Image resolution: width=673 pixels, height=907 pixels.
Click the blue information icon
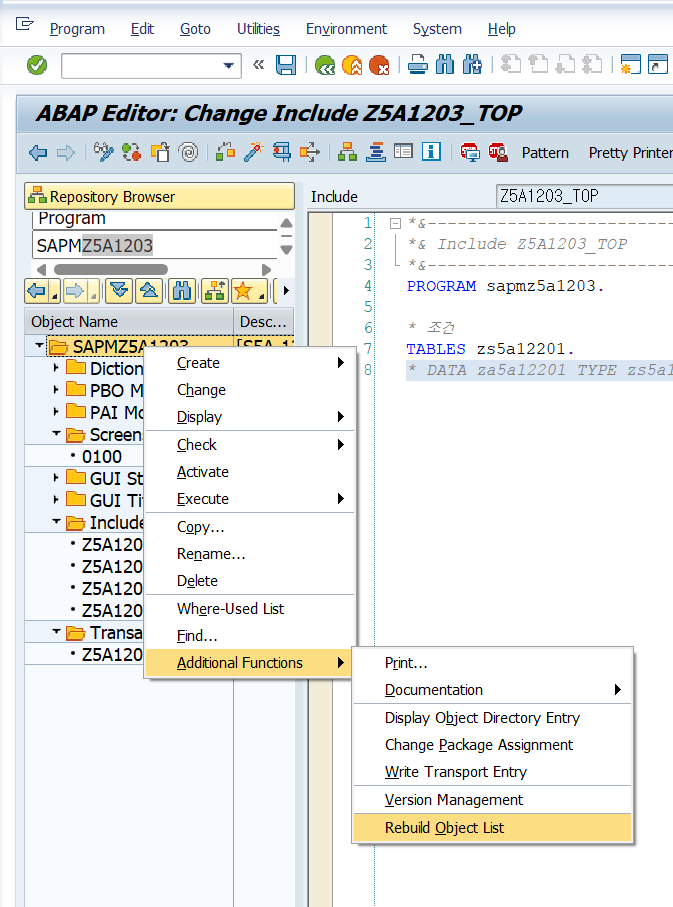[431, 152]
